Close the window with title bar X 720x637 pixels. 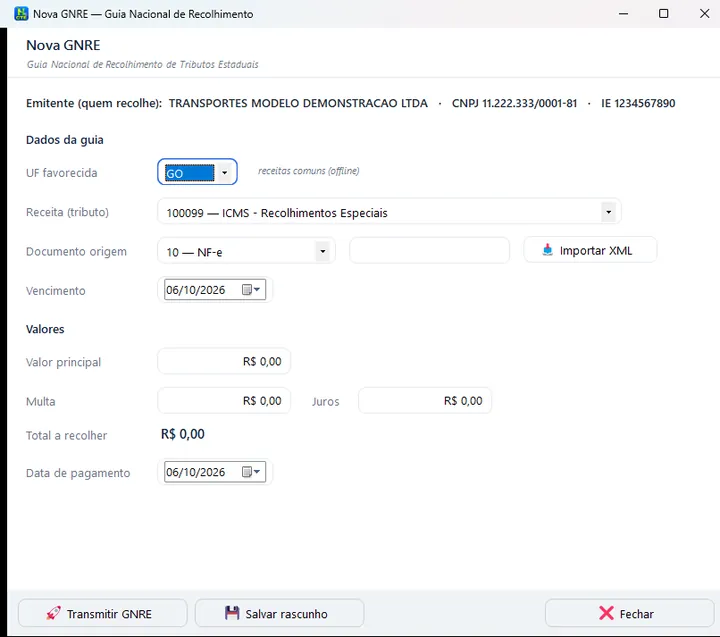[704, 14]
